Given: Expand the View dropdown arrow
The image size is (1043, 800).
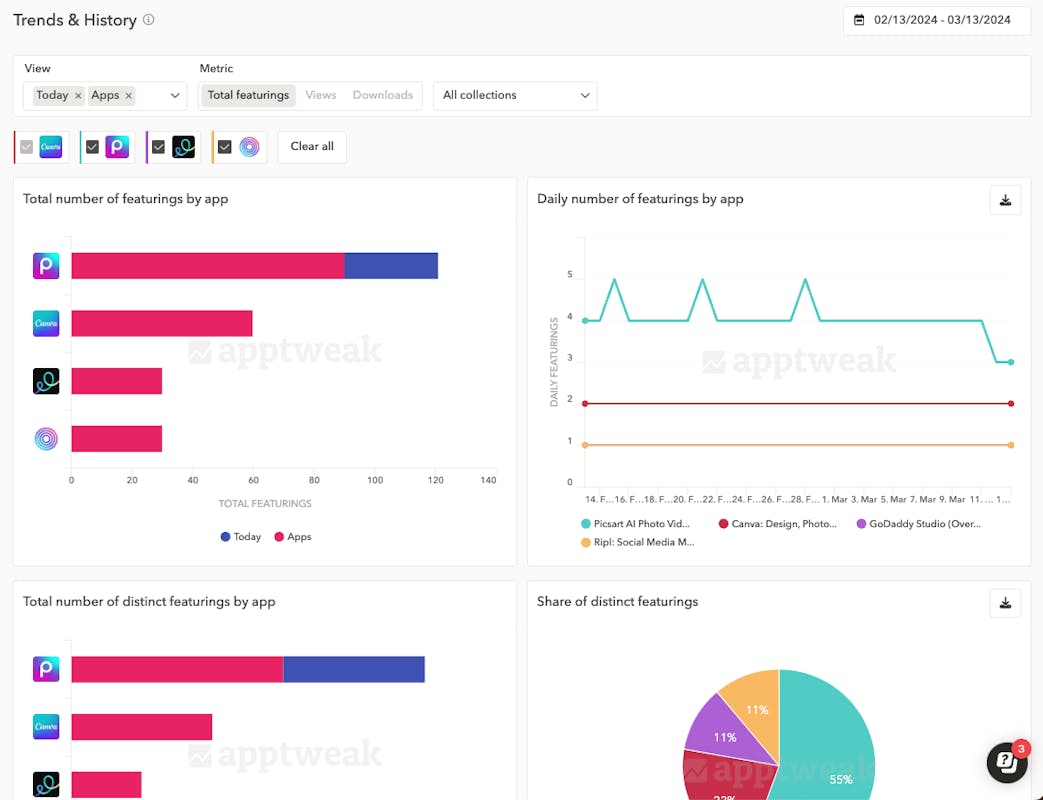Looking at the screenshot, I should pyautogui.click(x=176, y=96).
